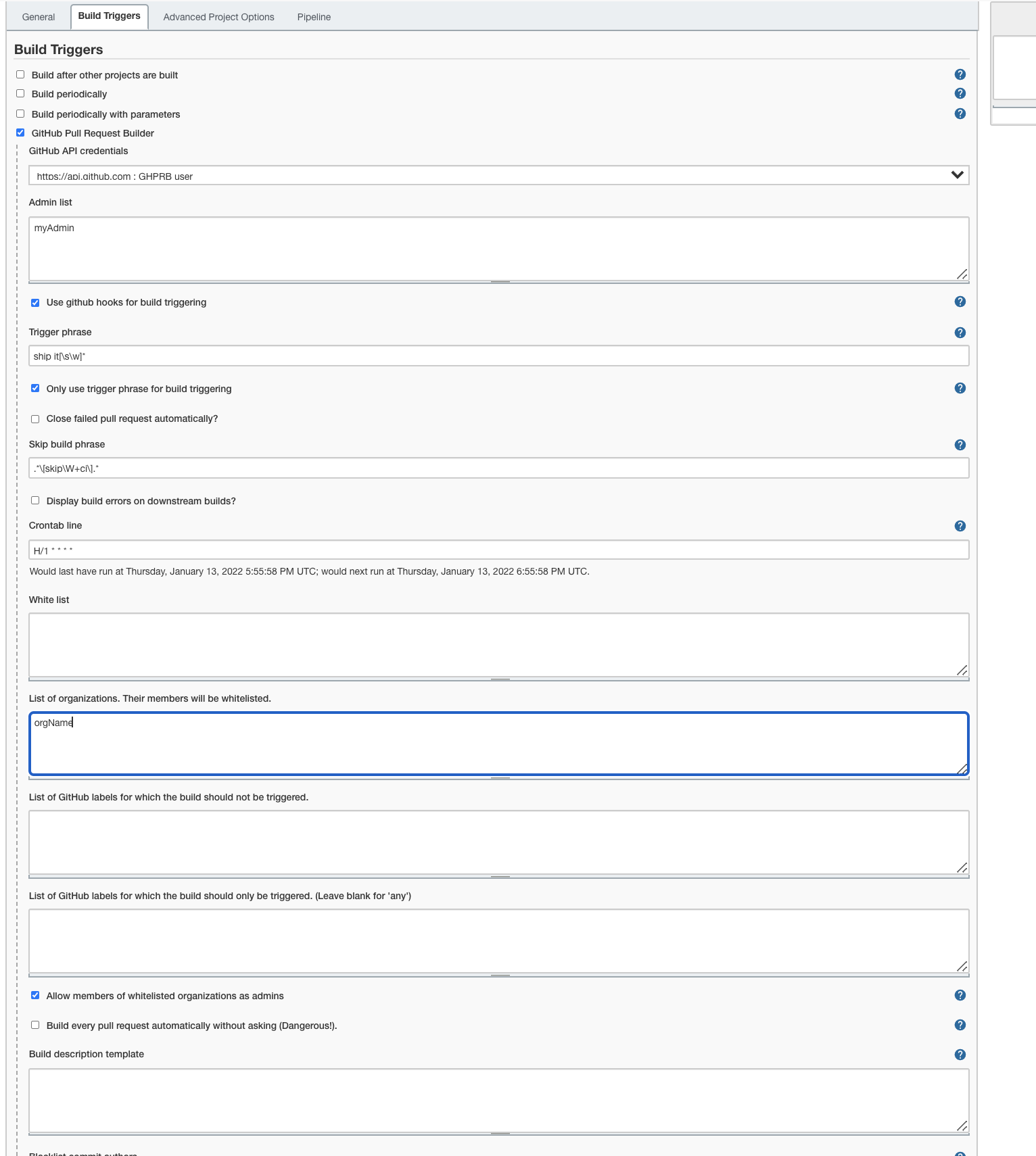
Task: Switch to the General tab
Action: pyautogui.click(x=39, y=17)
